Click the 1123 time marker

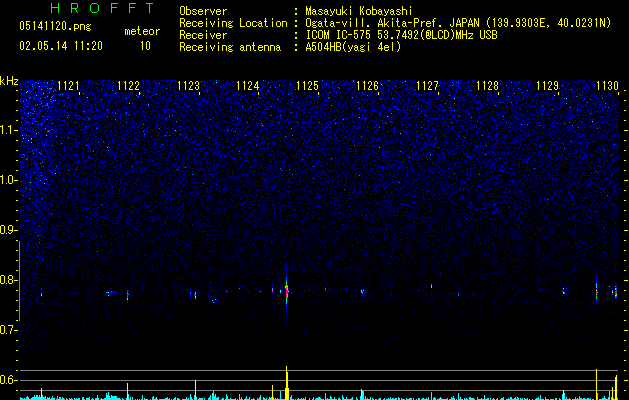point(189,86)
